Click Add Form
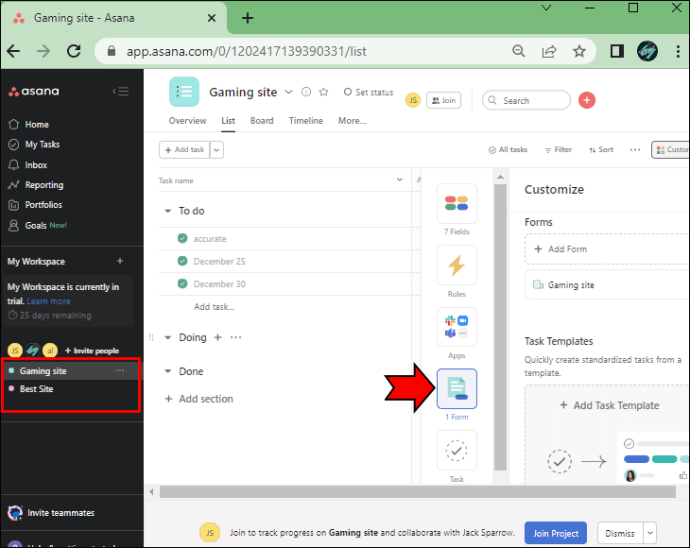 click(x=606, y=249)
